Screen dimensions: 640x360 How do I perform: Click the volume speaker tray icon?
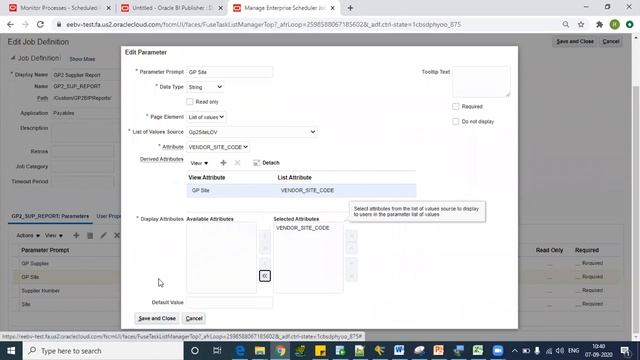click(560, 351)
